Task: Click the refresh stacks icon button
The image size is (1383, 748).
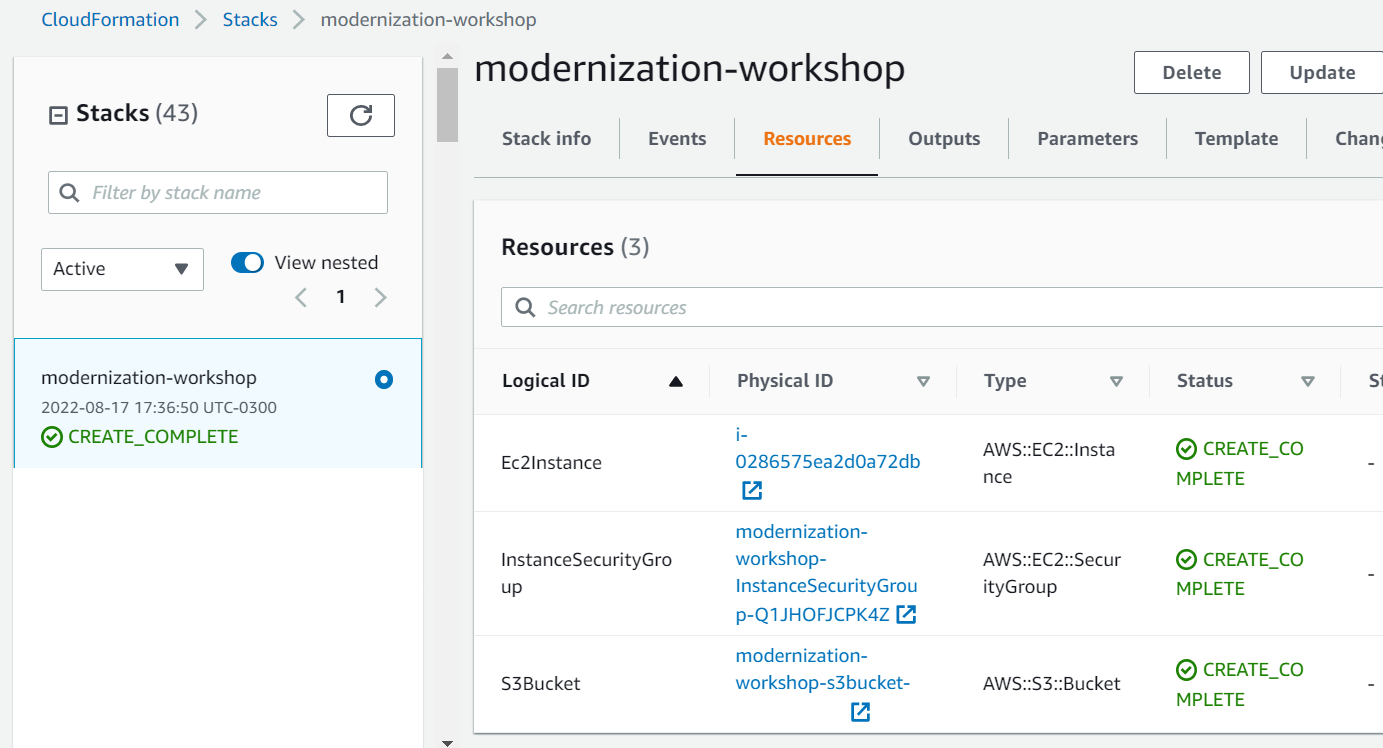Action: point(361,115)
